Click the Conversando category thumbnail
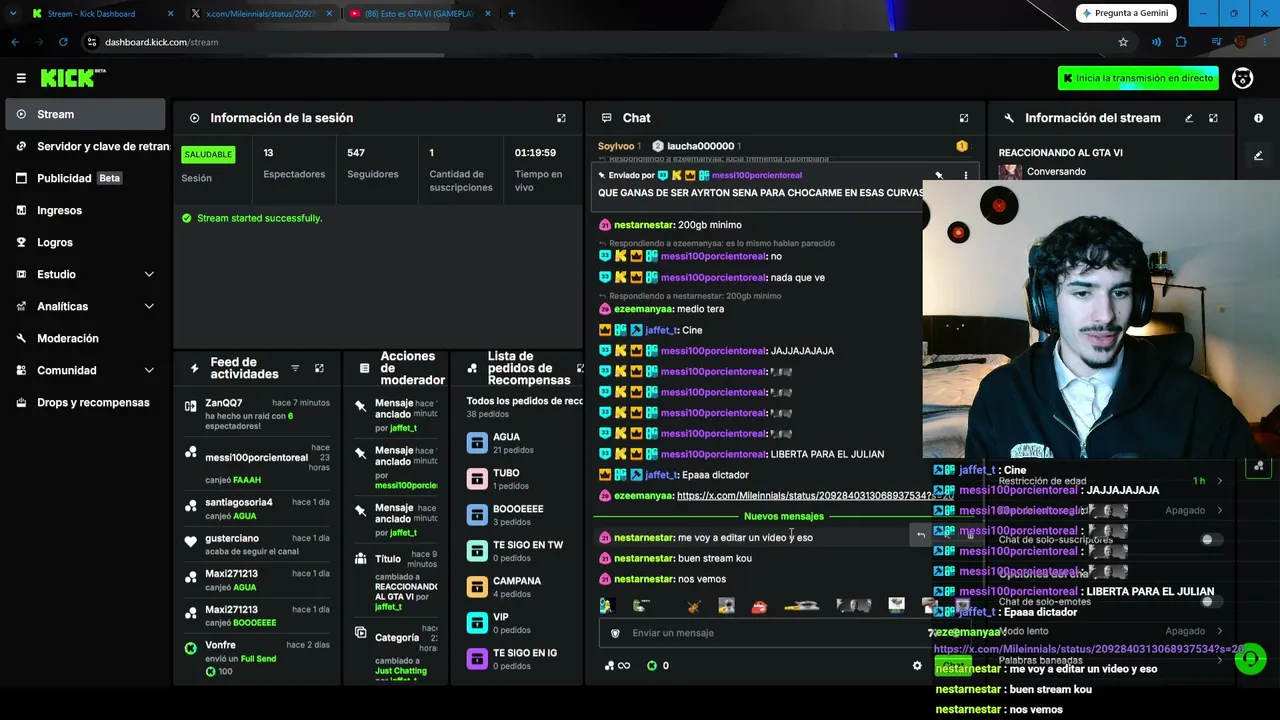Image resolution: width=1280 pixels, height=720 pixels. [1010, 172]
